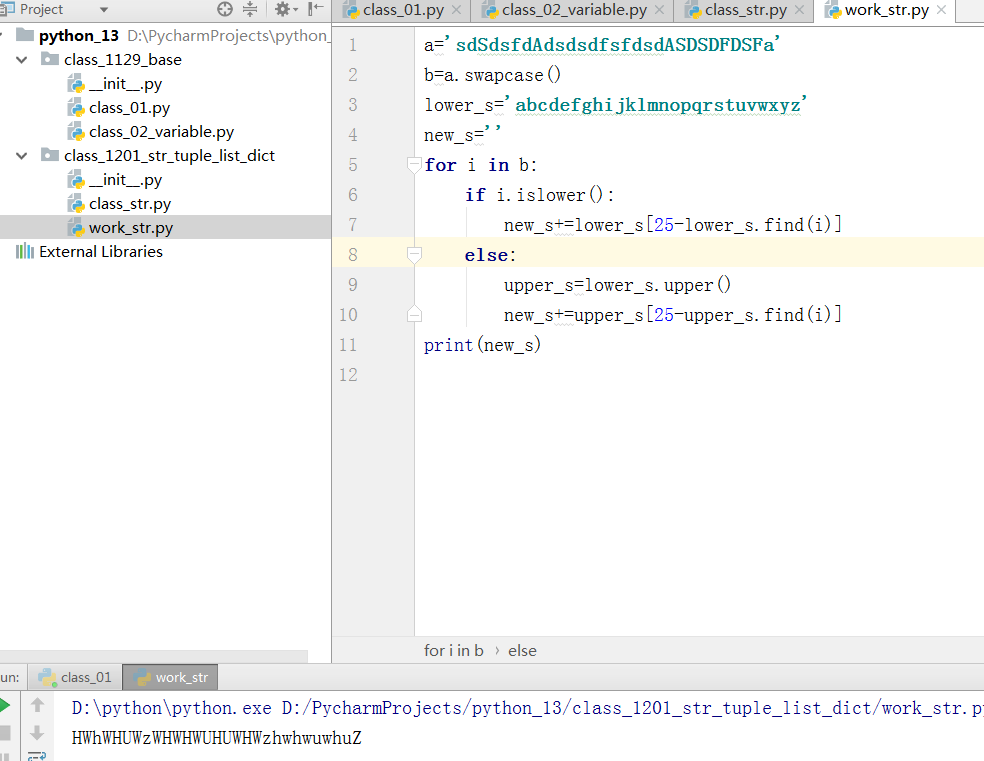Viewport: 984px width, 761px height.
Task: Close the class_01.py editor tab
Action: coord(456,11)
